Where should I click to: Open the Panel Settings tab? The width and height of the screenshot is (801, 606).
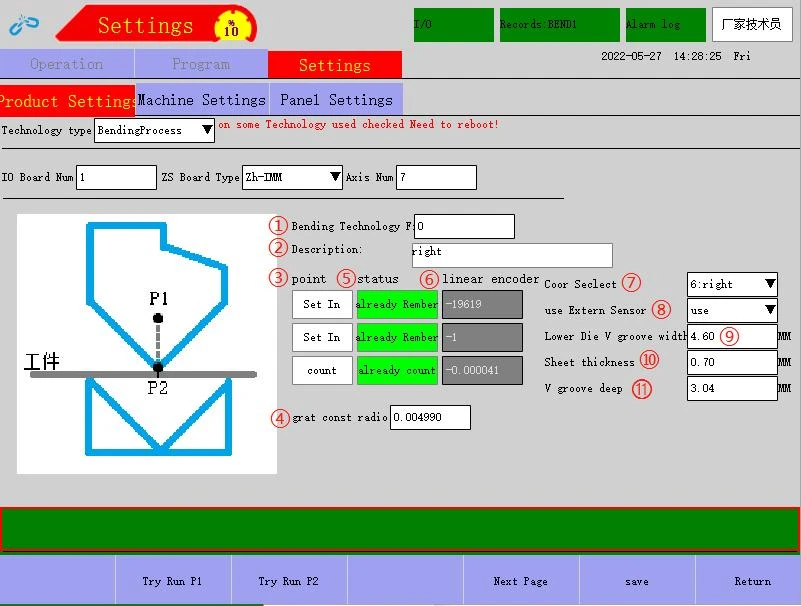coord(336,100)
